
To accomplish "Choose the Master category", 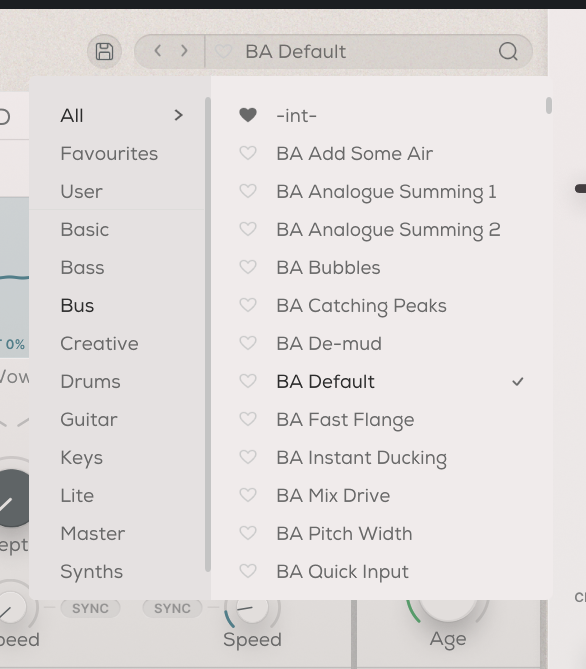I will (x=93, y=533).
